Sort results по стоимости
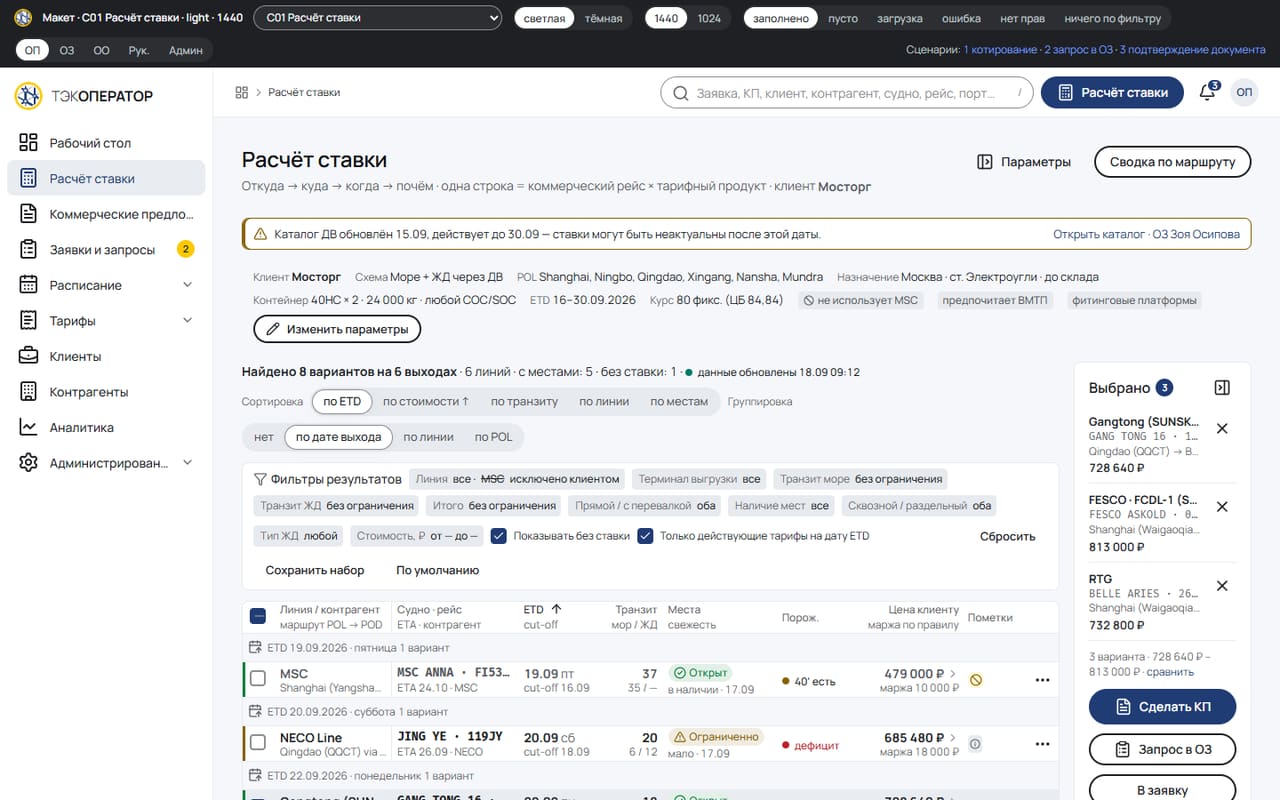The image size is (1280, 800). coord(426,402)
